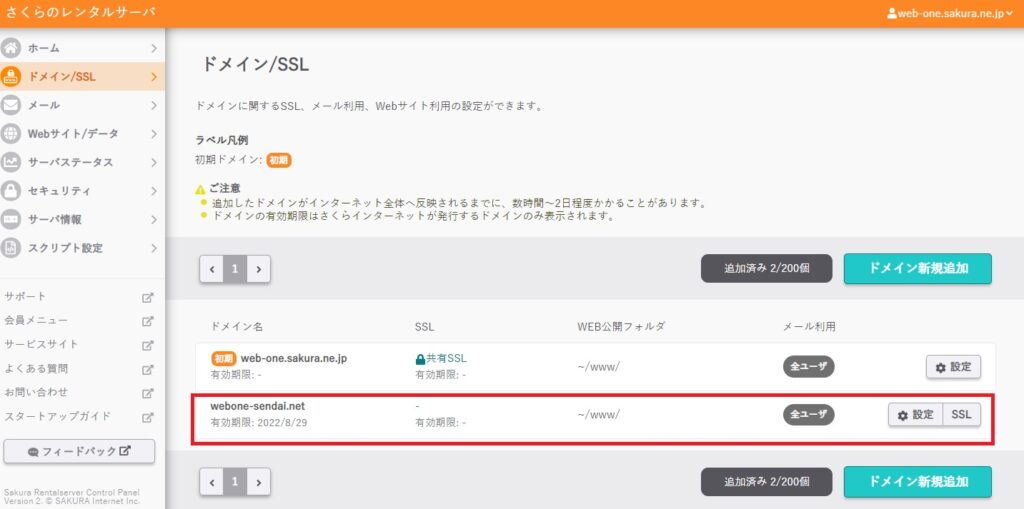Click the webone-sendai.net domain name
Screen dimensions: 1024x509
pos(257,406)
